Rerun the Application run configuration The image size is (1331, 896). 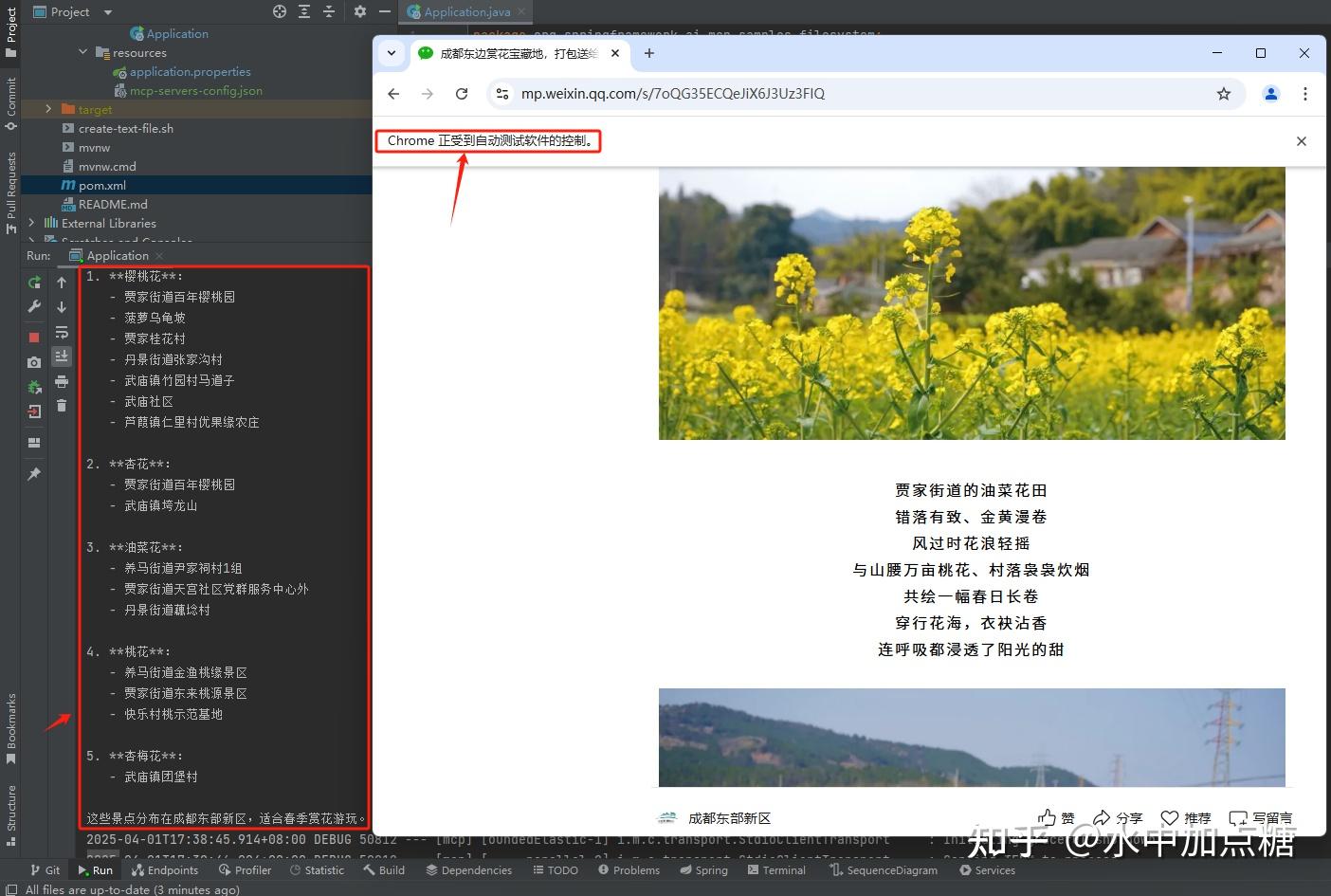pyautogui.click(x=33, y=282)
